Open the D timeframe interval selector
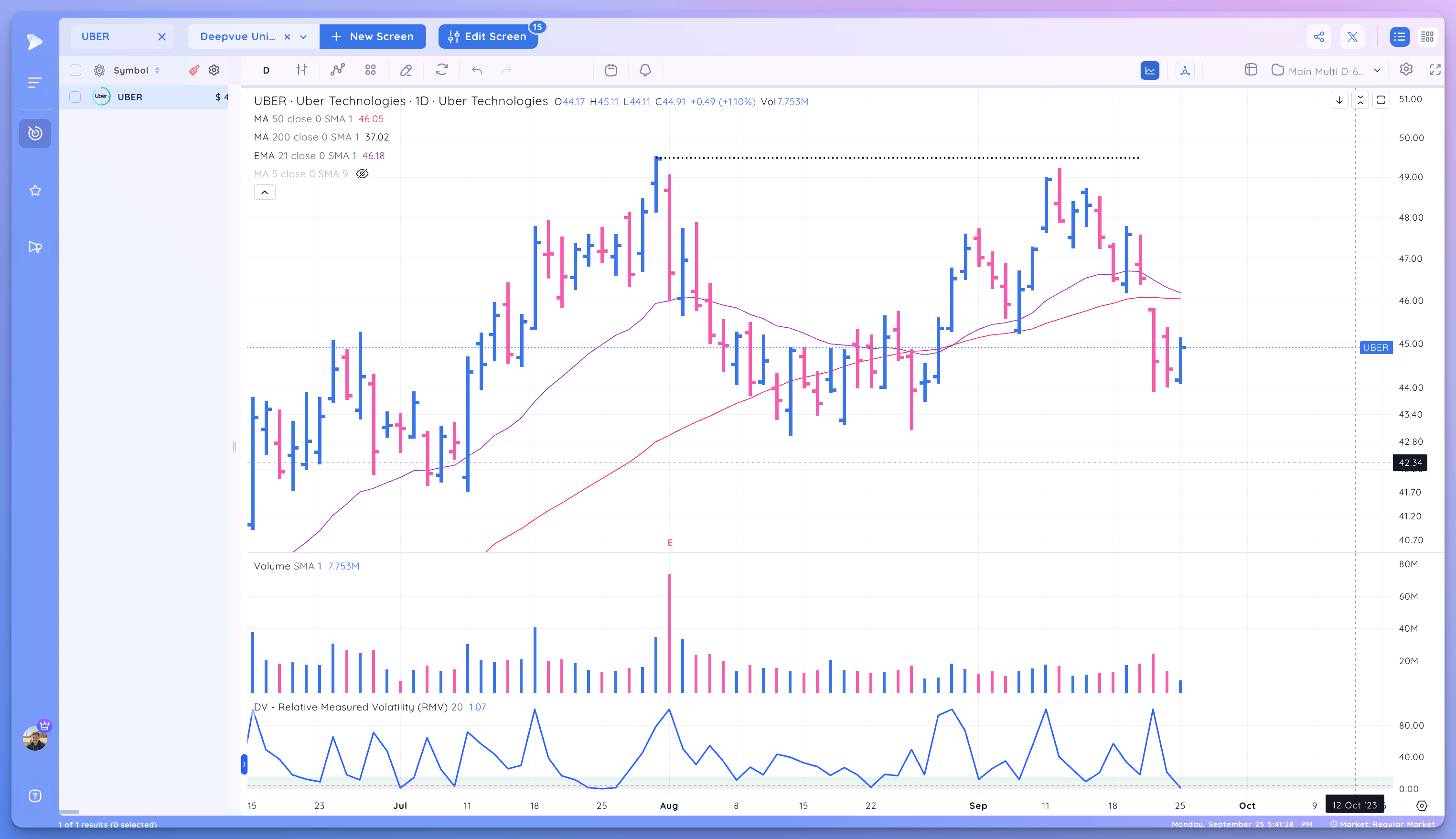The height and width of the screenshot is (839, 1456). pos(266,70)
